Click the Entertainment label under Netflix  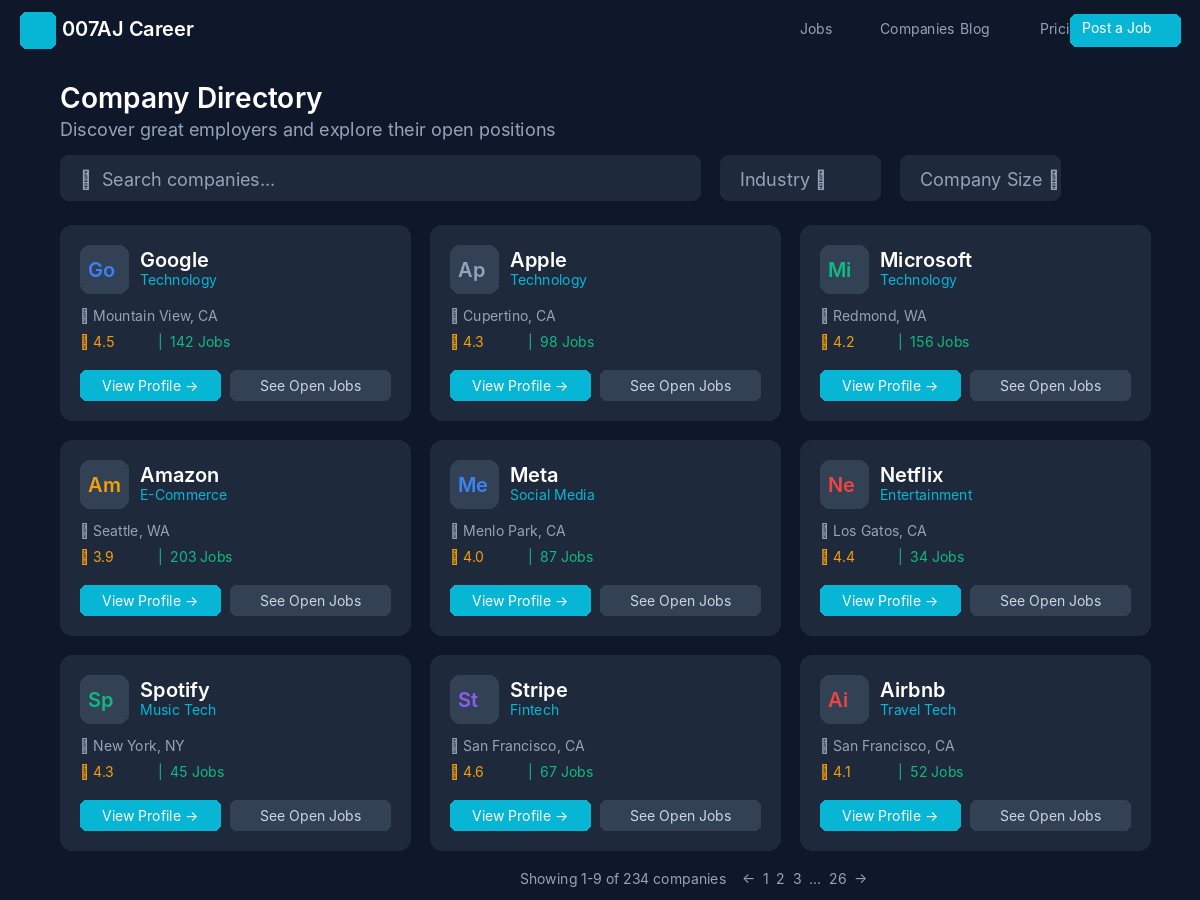click(x=926, y=495)
